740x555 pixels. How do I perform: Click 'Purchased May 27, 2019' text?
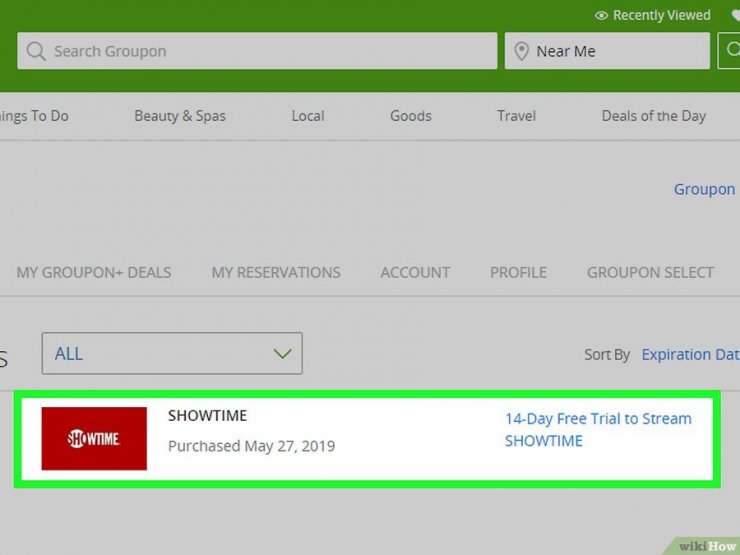[252, 446]
